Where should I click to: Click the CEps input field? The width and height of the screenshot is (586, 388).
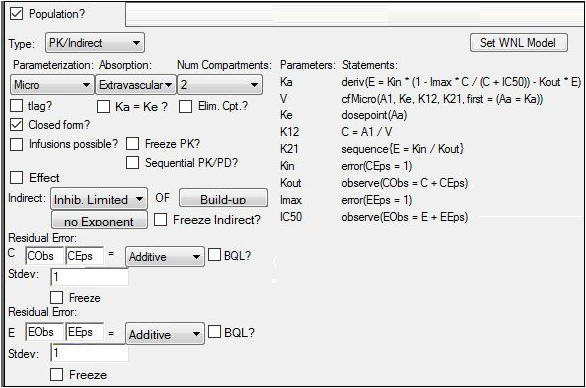(84, 256)
